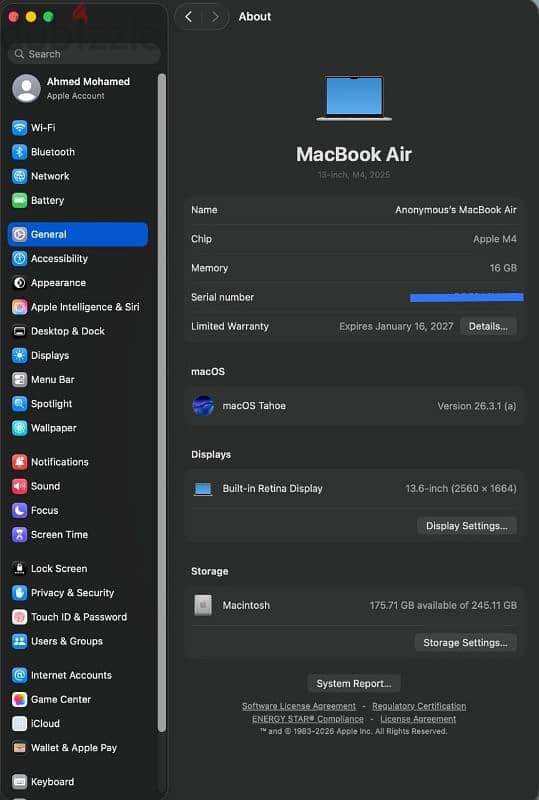Click the Apple M4 chip value
539x800 pixels.
coord(495,239)
